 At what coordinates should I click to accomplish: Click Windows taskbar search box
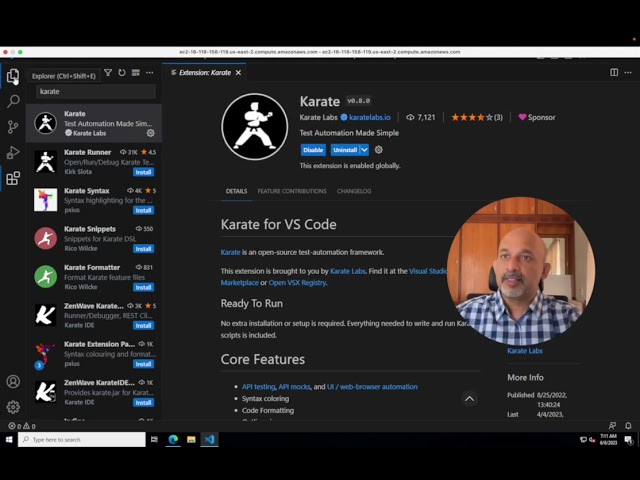(82, 440)
